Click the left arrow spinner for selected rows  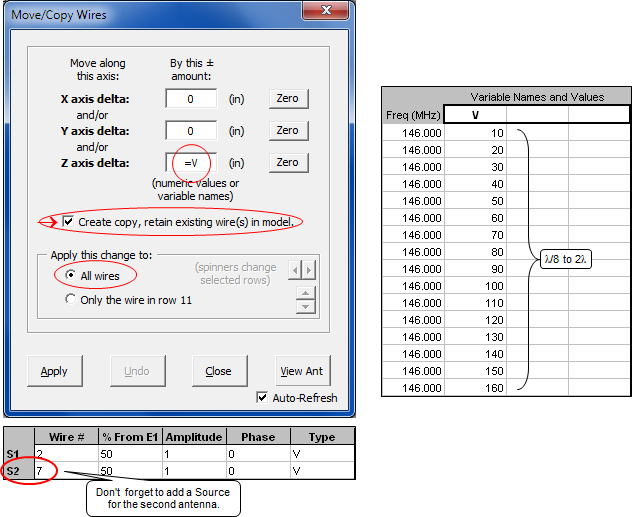[x=294, y=270]
